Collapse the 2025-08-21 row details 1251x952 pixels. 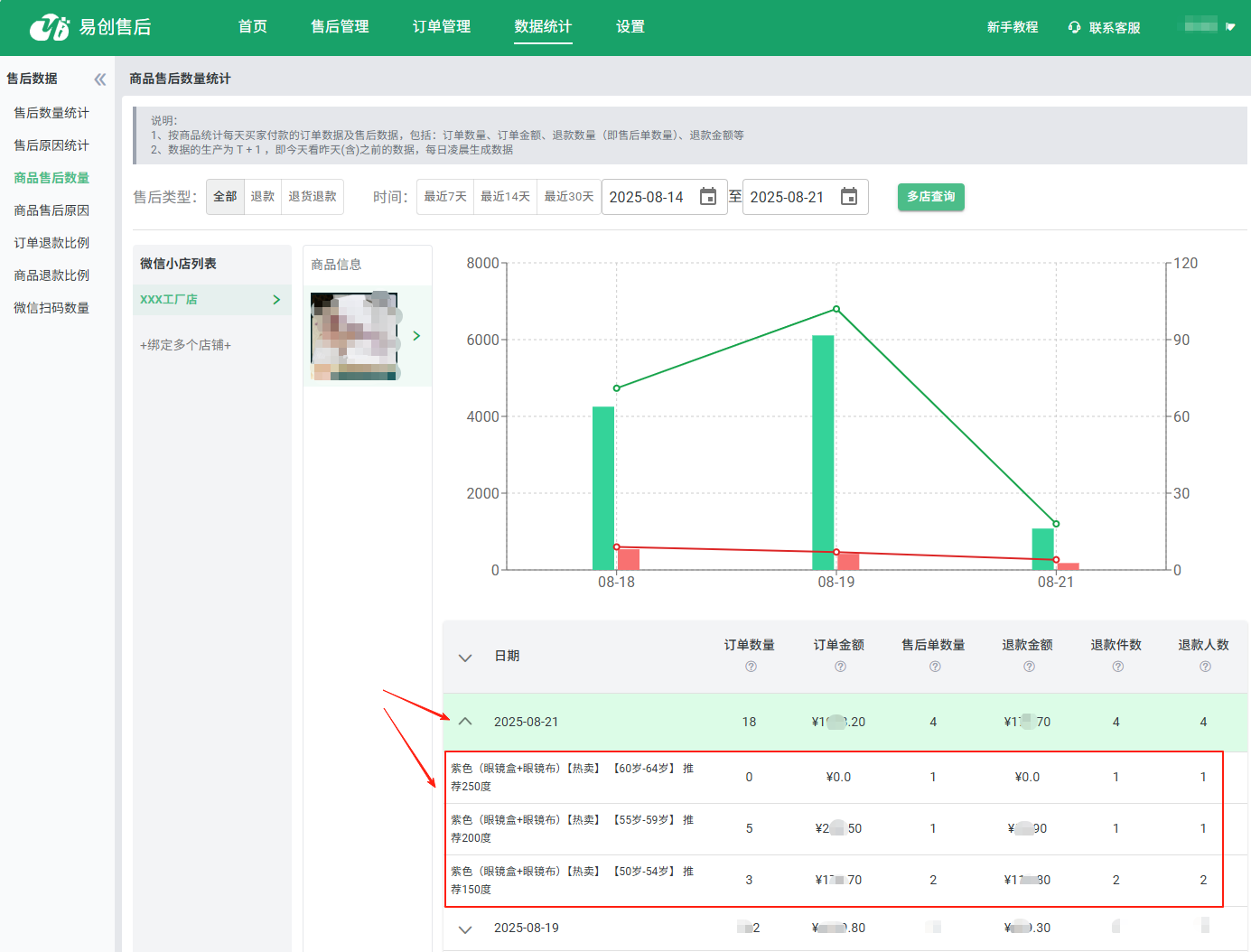465,722
